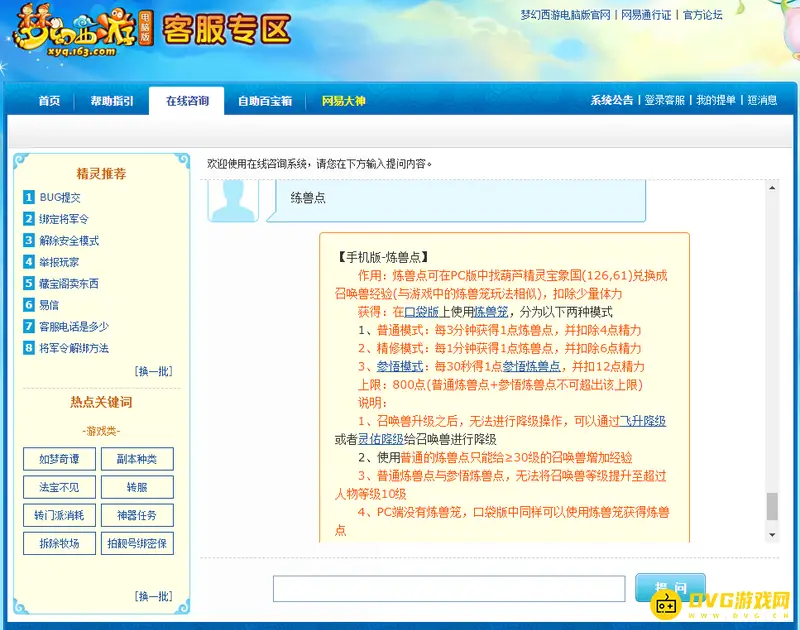
Task: Select the 解除安全模式 recommendation
Action: click(x=69, y=241)
